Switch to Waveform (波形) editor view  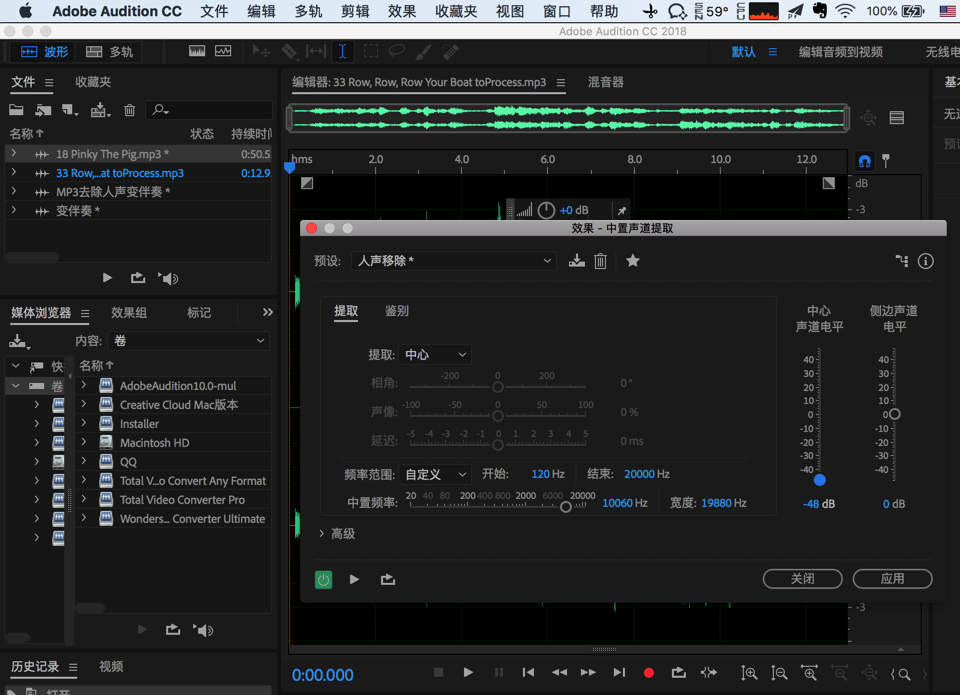tap(44, 52)
